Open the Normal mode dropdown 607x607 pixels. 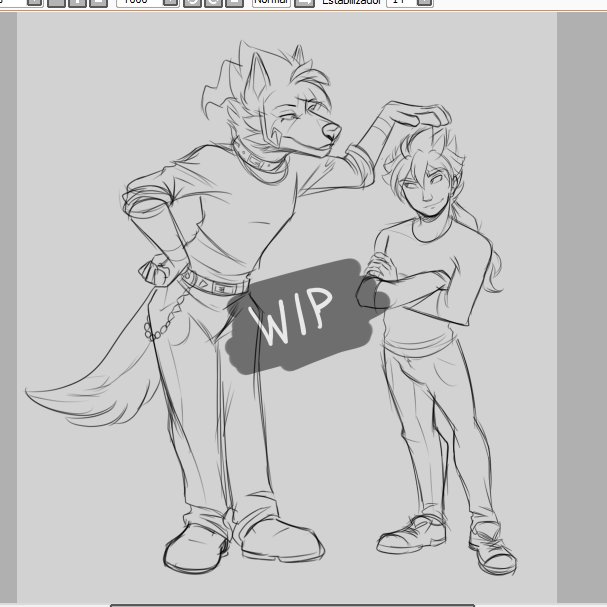tap(271, 2)
